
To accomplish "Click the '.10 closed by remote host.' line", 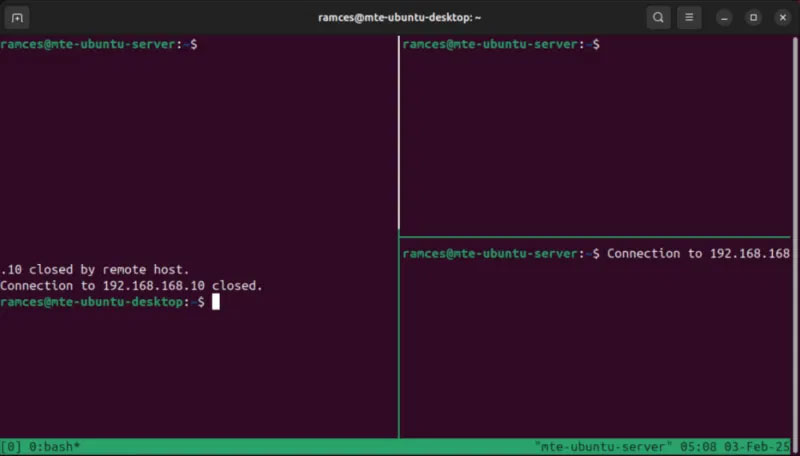I will coord(95,269).
